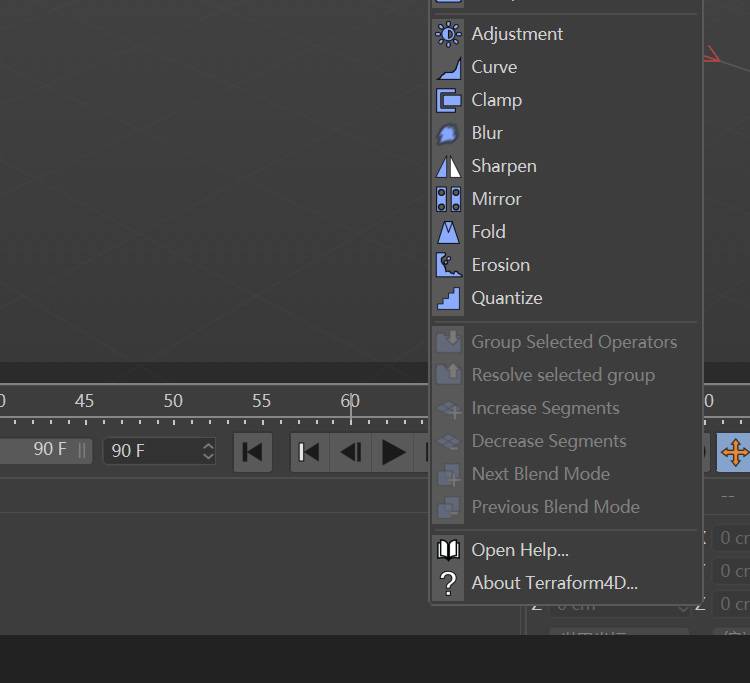750x683 pixels.
Task: Click frame 45 on the timeline ruler
Action: tap(84, 401)
